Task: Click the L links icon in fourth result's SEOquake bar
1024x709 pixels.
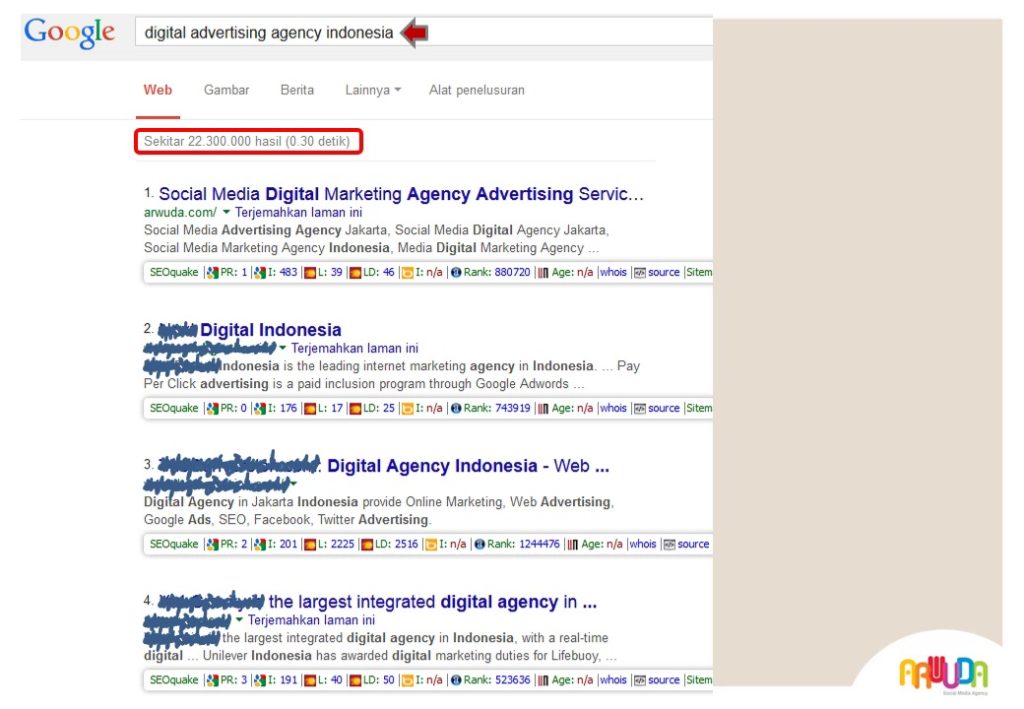Action: pyautogui.click(x=310, y=680)
